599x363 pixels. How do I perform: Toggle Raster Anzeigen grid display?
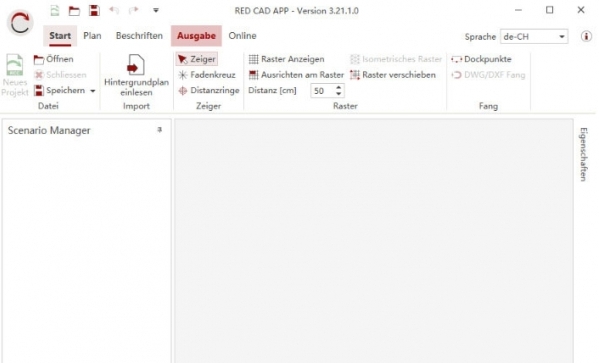287,59
